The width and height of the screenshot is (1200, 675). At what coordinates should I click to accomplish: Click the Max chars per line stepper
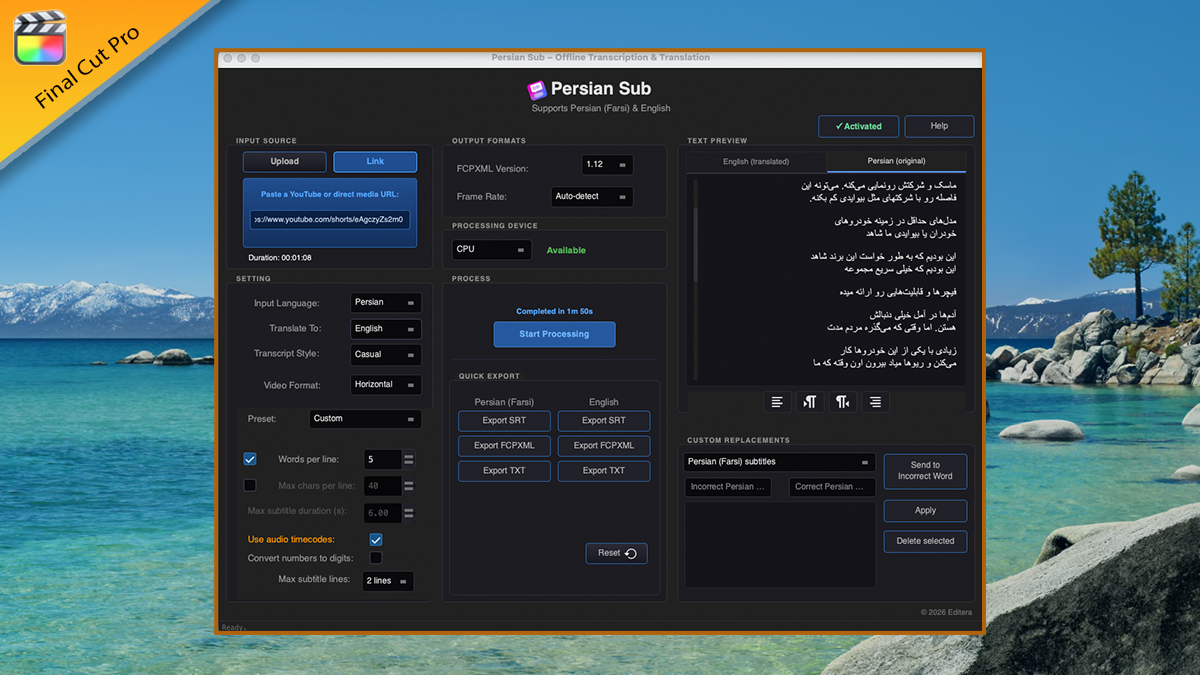(x=408, y=485)
